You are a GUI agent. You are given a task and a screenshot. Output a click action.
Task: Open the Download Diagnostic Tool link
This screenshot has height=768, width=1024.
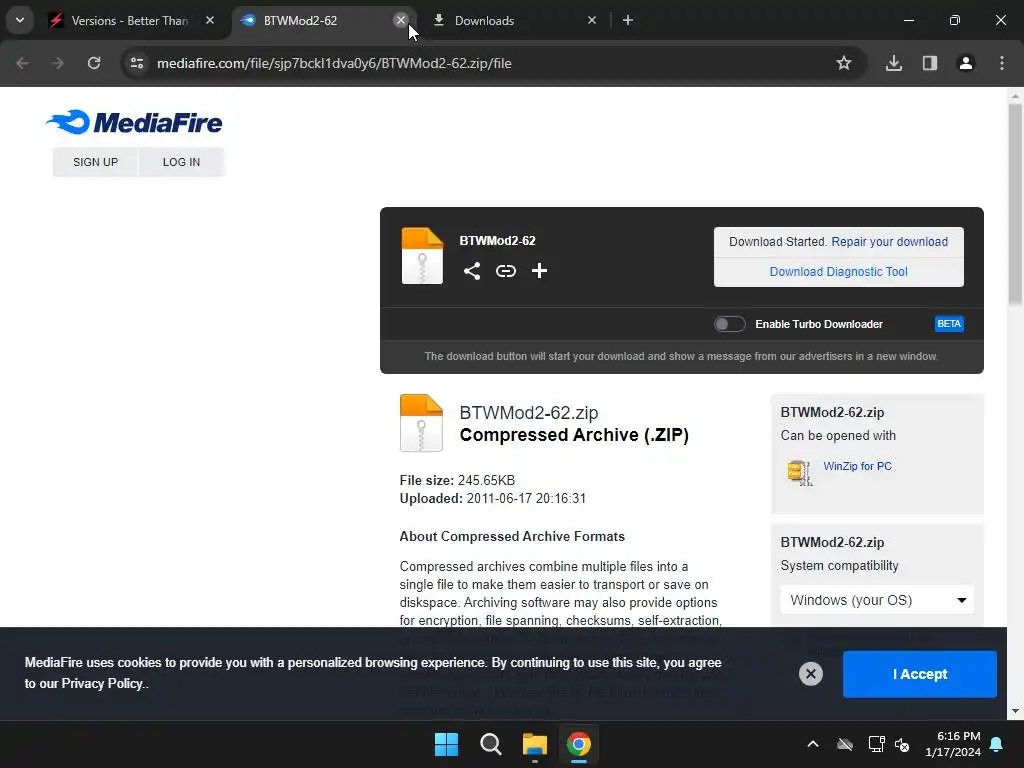pyautogui.click(x=839, y=272)
